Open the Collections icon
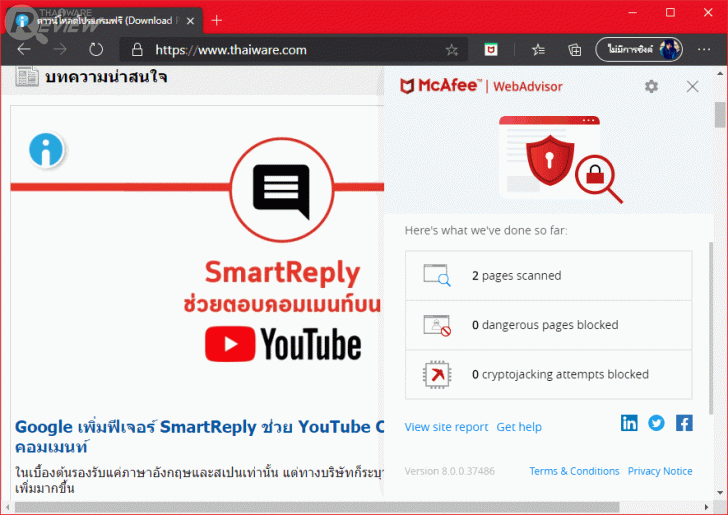Screen dimensions: 728x515 coord(575,49)
